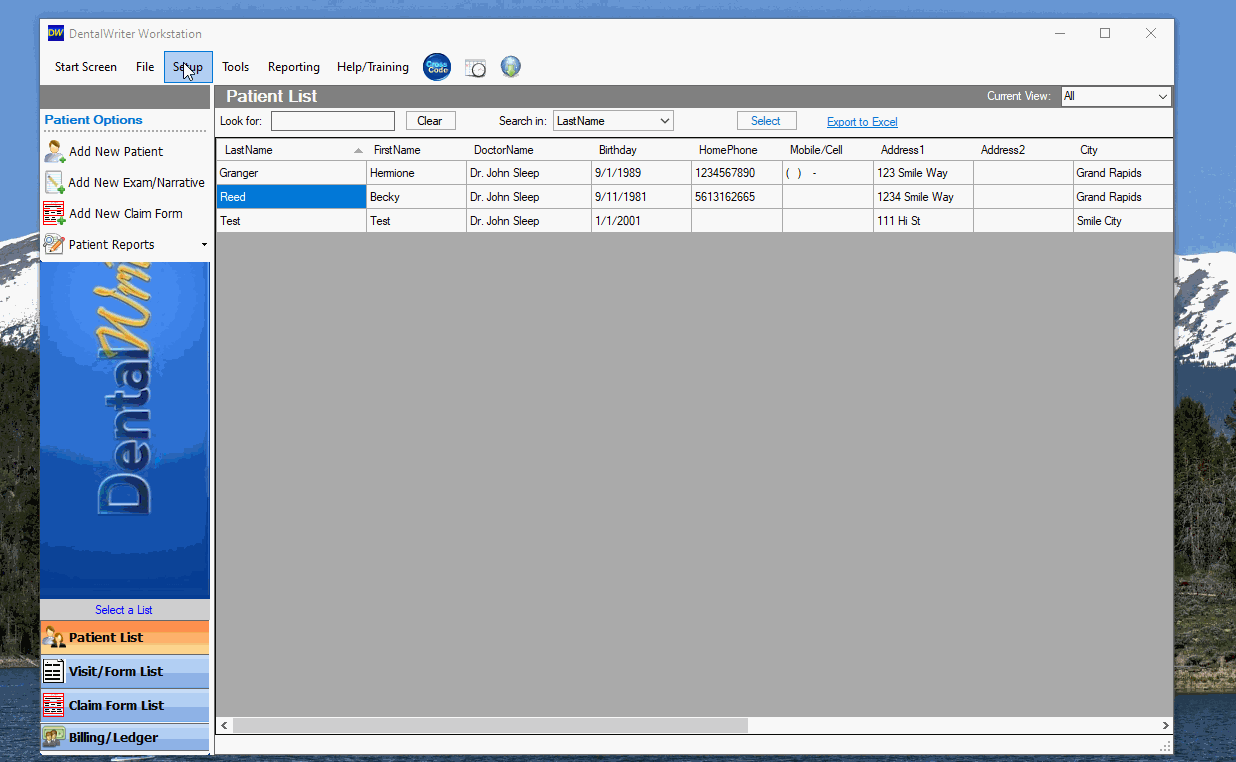
Task: Click the horizontal scrollbar right arrow
Action: click(1165, 725)
